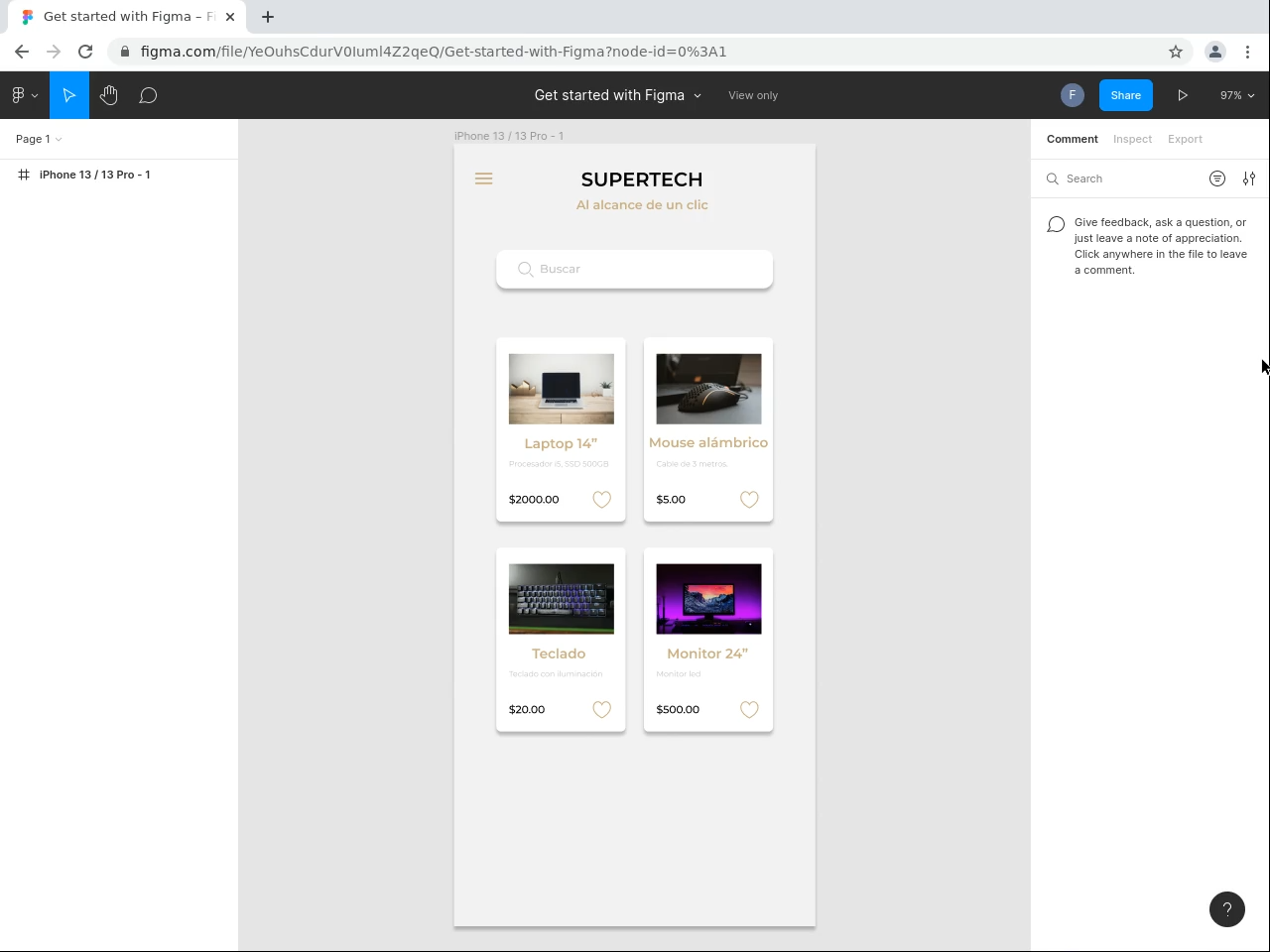Click the heart on Teclado card
The height and width of the screenshot is (952, 1270).
pos(602,710)
